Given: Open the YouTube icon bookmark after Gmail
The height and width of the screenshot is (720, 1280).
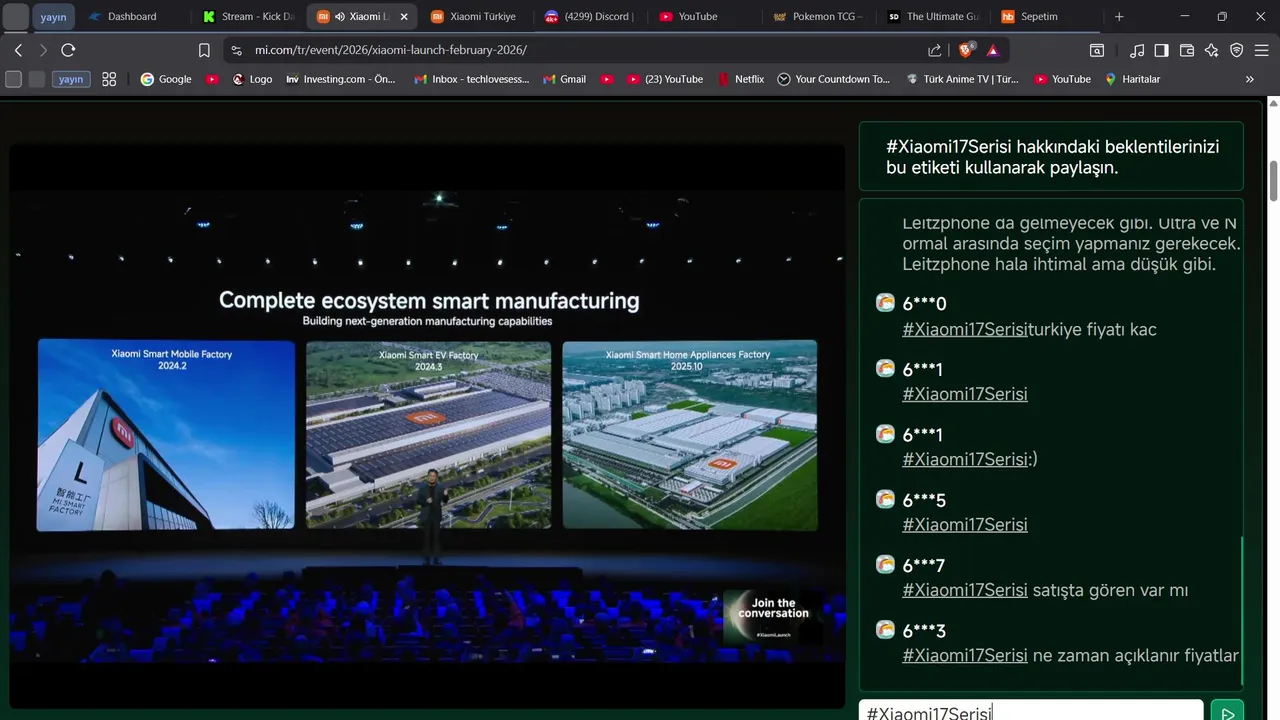Looking at the screenshot, I should point(607,79).
